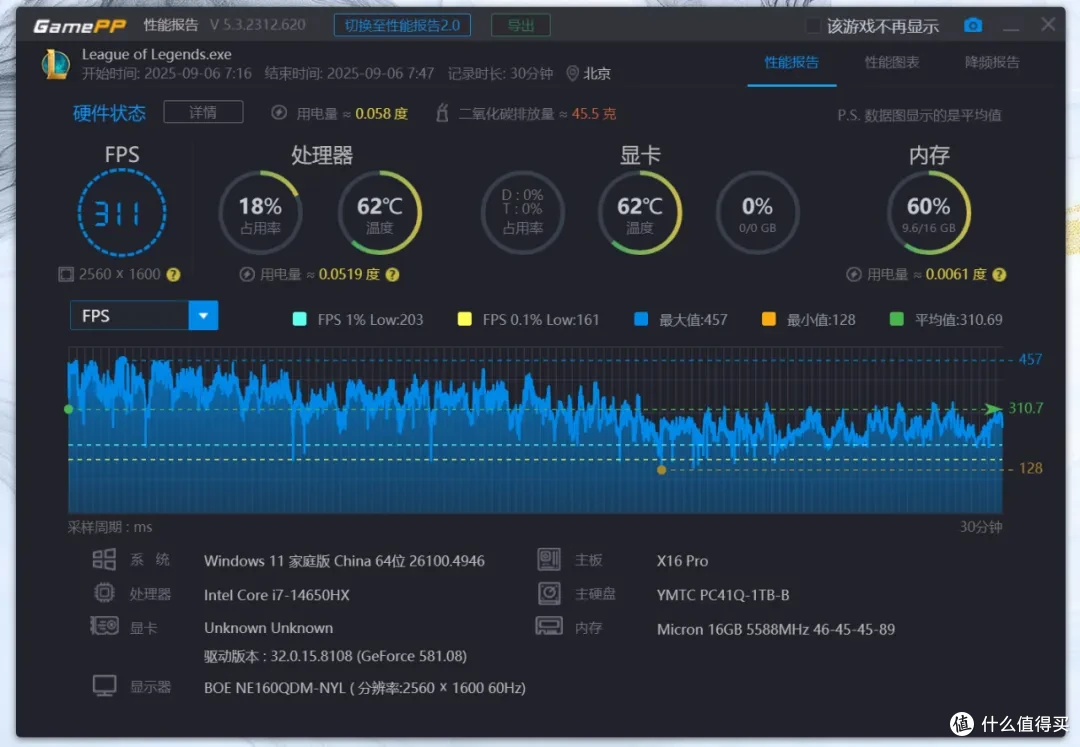Click the carbon dioxide emission icon
Viewport: 1080px width, 747px height.
pos(442,112)
